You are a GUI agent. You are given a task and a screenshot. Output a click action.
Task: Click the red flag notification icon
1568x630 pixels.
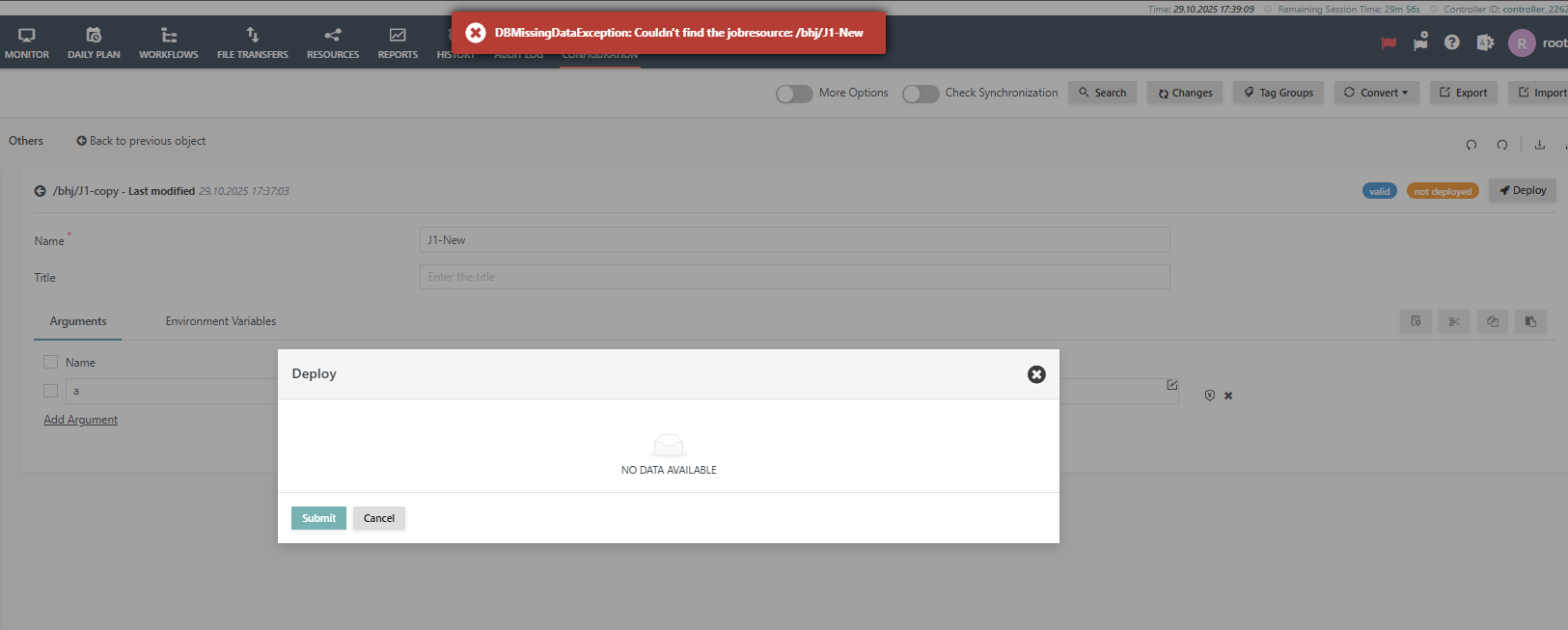(1389, 42)
